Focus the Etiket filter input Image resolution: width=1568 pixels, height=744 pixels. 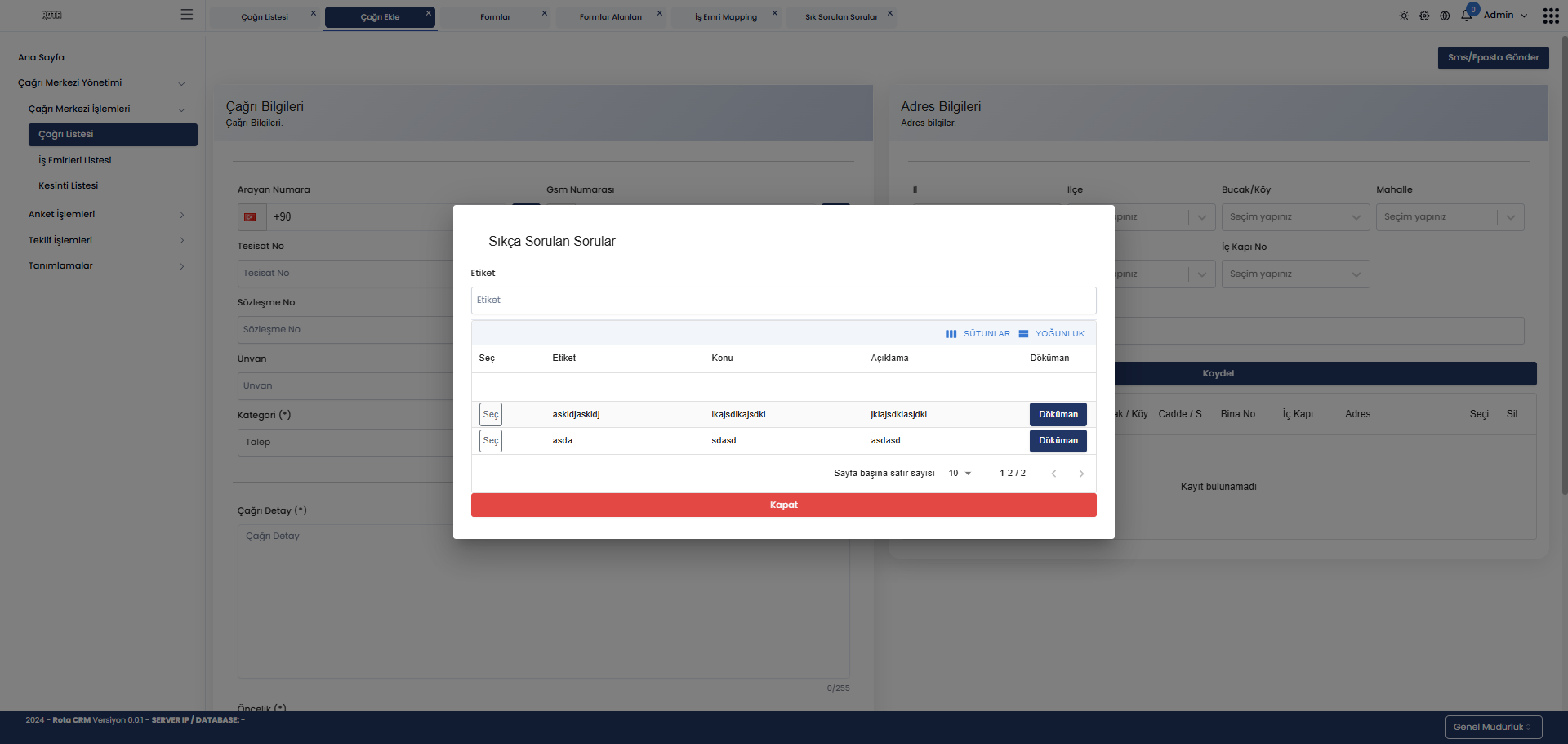[x=783, y=301]
